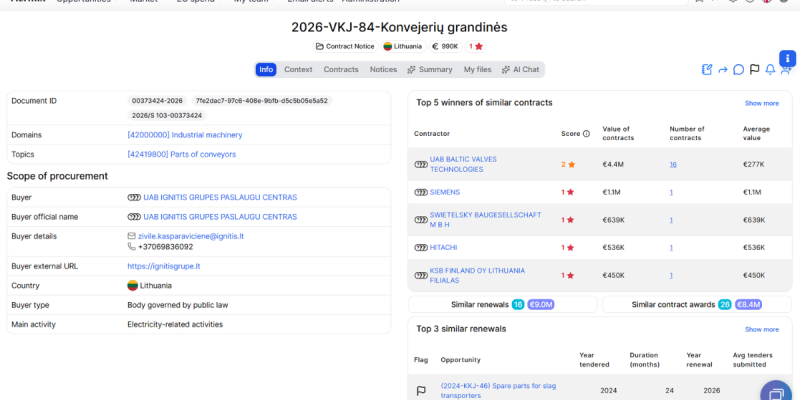This screenshot has width=800, height=400.
Task: Click the company icon beside SWIETELSKY BAUGESELLSCHAFT
Action: (x=421, y=220)
